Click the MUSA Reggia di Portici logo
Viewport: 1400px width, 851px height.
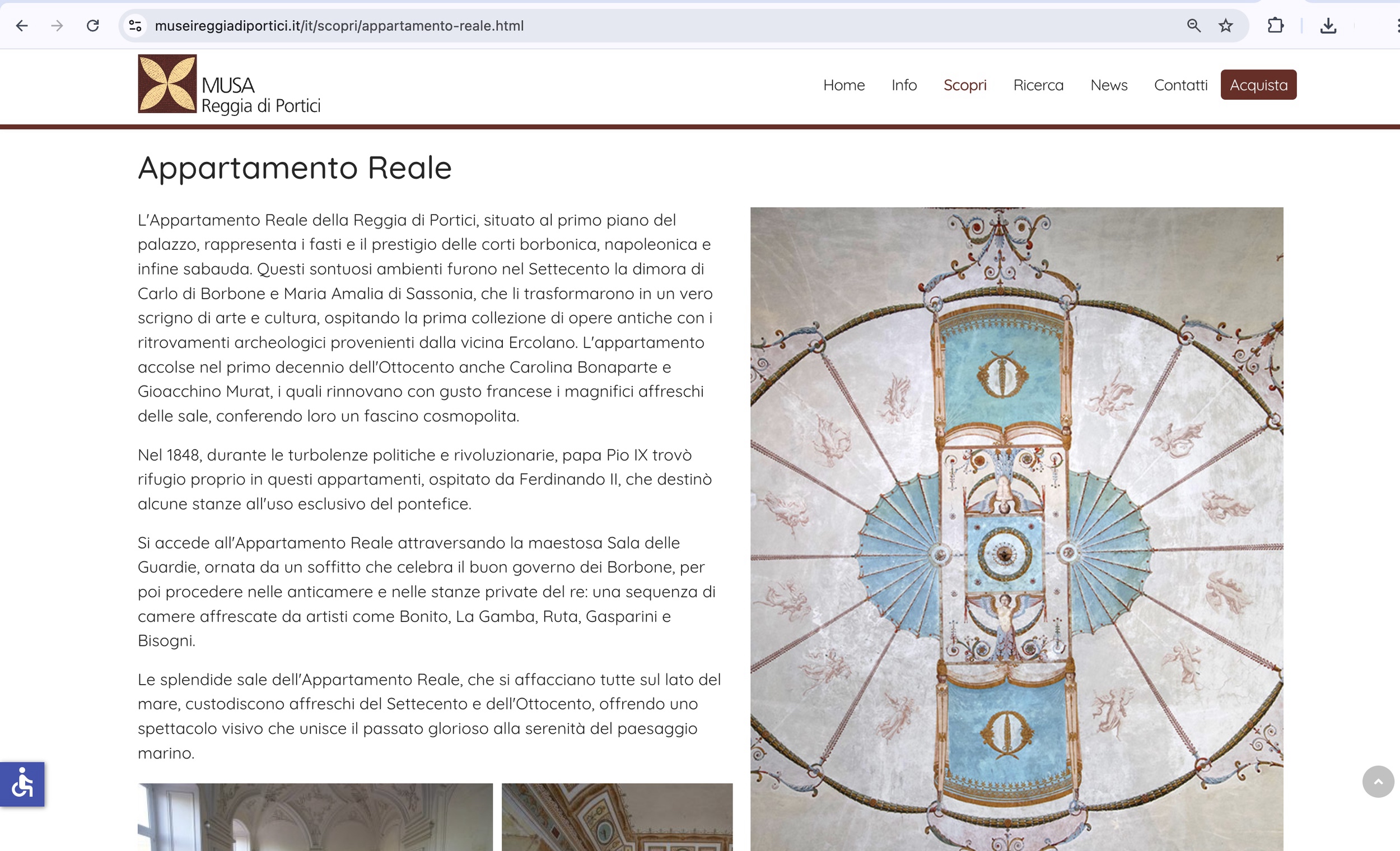tap(229, 84)
